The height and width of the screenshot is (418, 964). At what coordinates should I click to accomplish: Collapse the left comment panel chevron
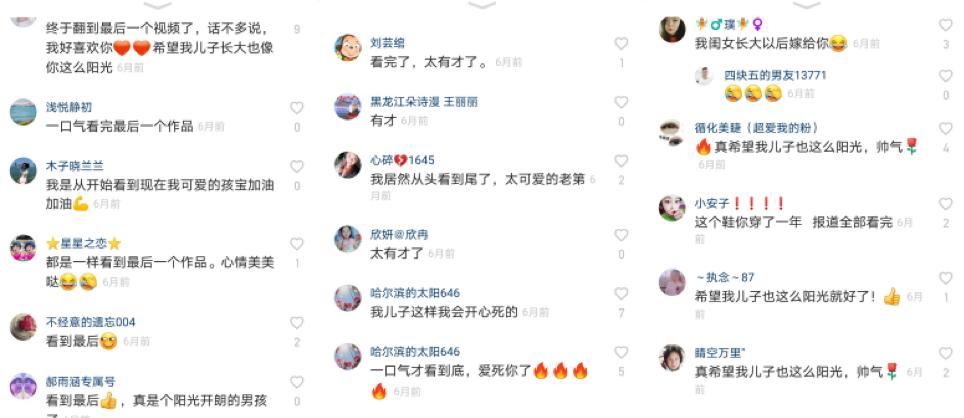159,5
